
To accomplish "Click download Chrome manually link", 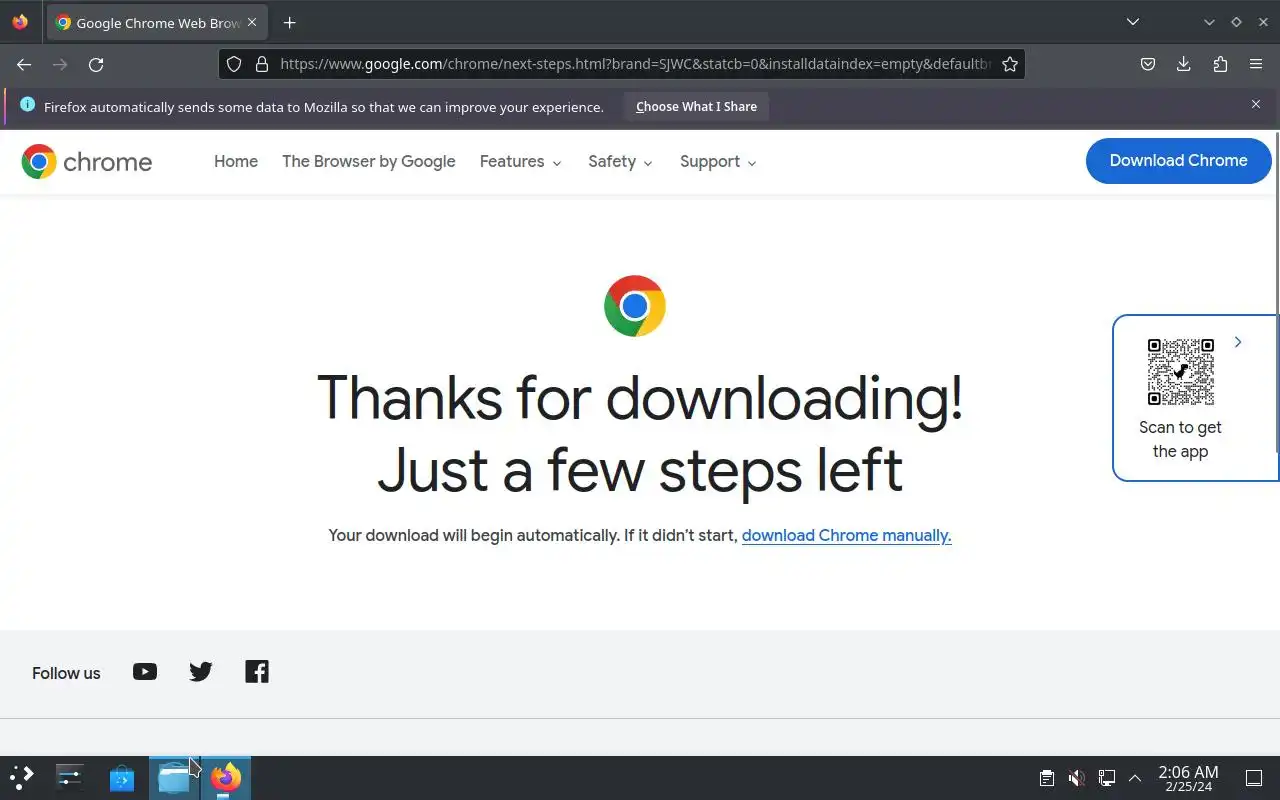I will click(x=846, y=535).
